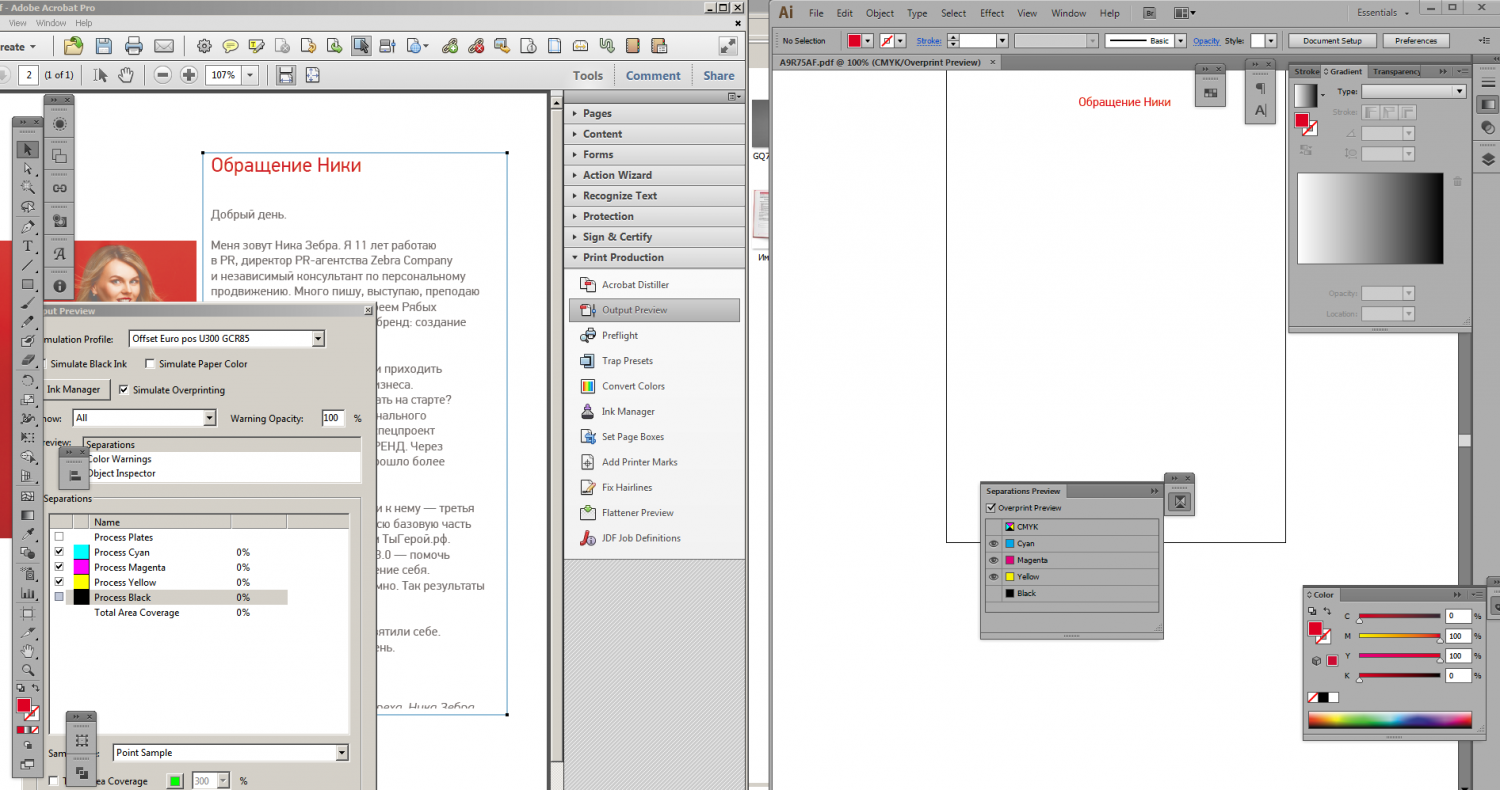This screenshot has height=790, width=1500.
Task: Collapse the Print Production section
Action: (x=655, y=257)
